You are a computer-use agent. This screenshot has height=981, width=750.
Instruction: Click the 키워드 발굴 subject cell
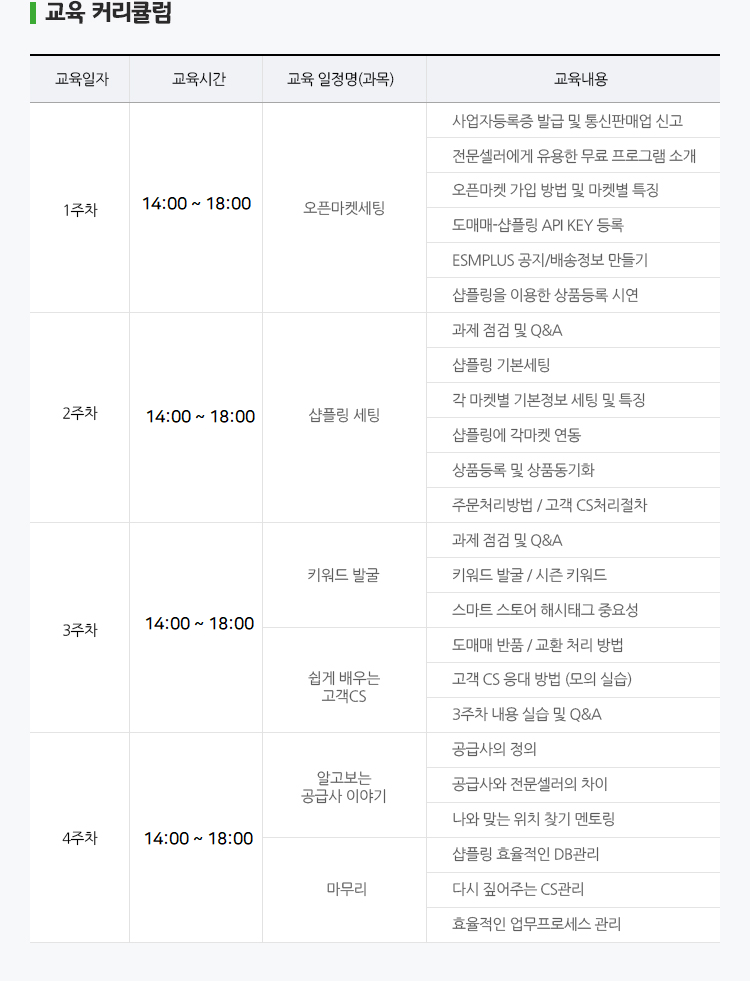(x=344, y=575)
